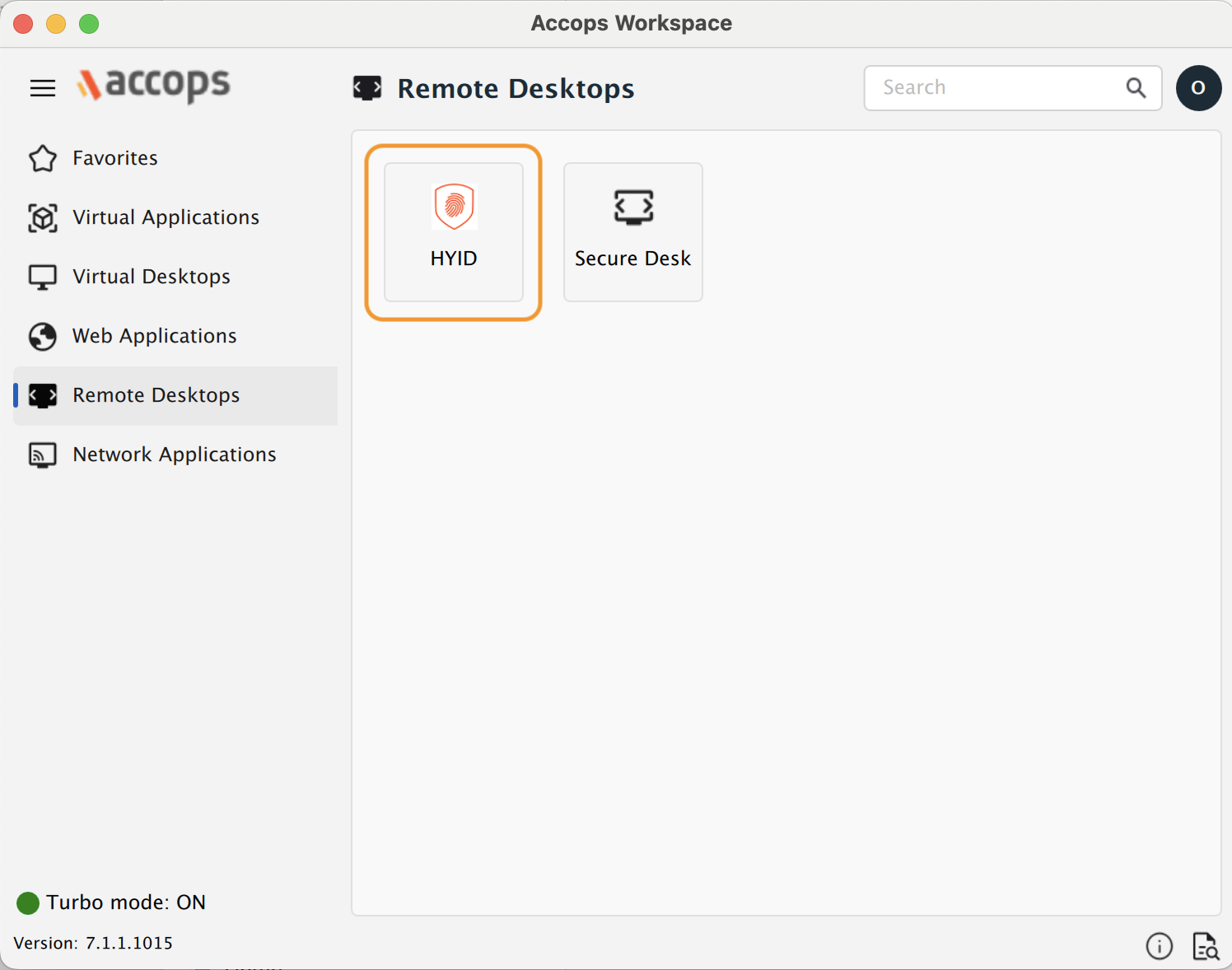1232x970 pixels.
Task: Go to Virtual Applications section
Action: coord(166,217)
